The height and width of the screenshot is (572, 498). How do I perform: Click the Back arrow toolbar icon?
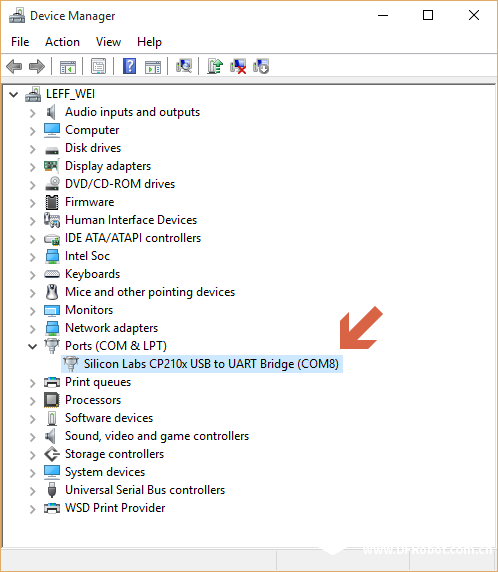(x=14, y=67)
